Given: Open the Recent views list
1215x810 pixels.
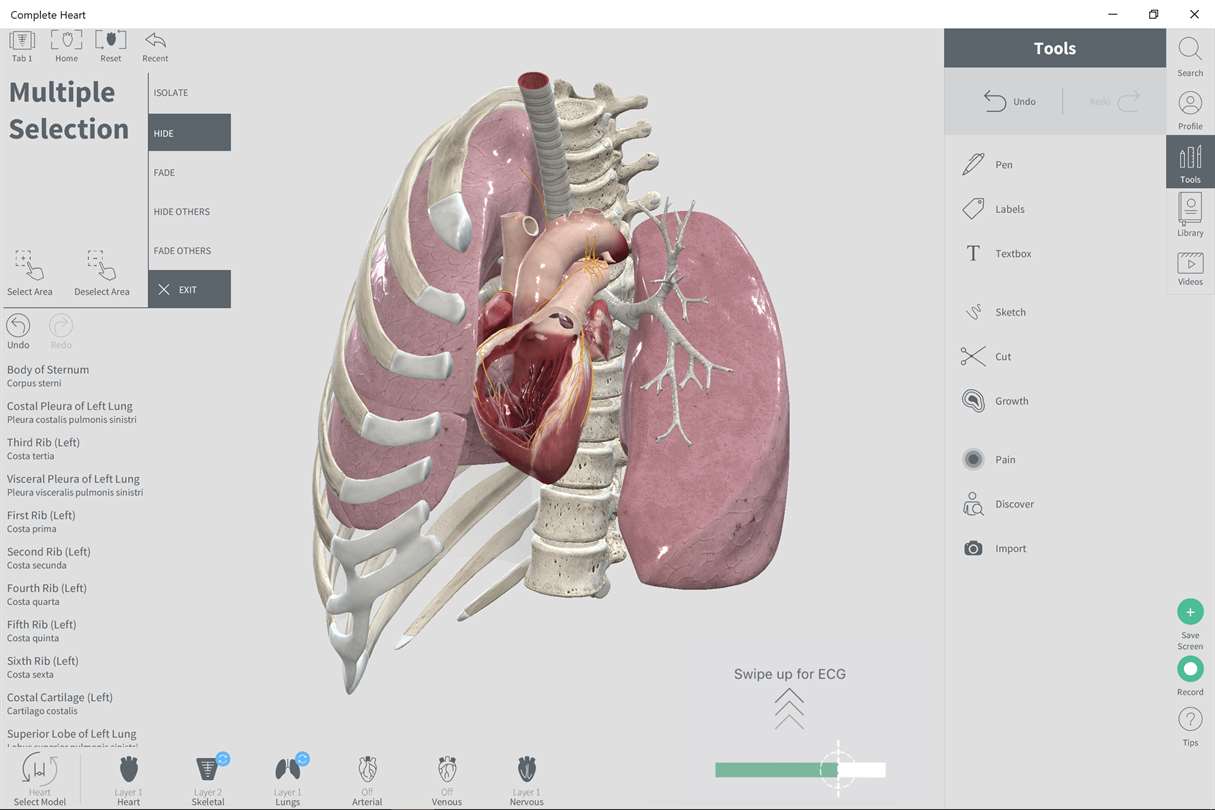Looking at the screenshot, I should (x=155, y=46).
